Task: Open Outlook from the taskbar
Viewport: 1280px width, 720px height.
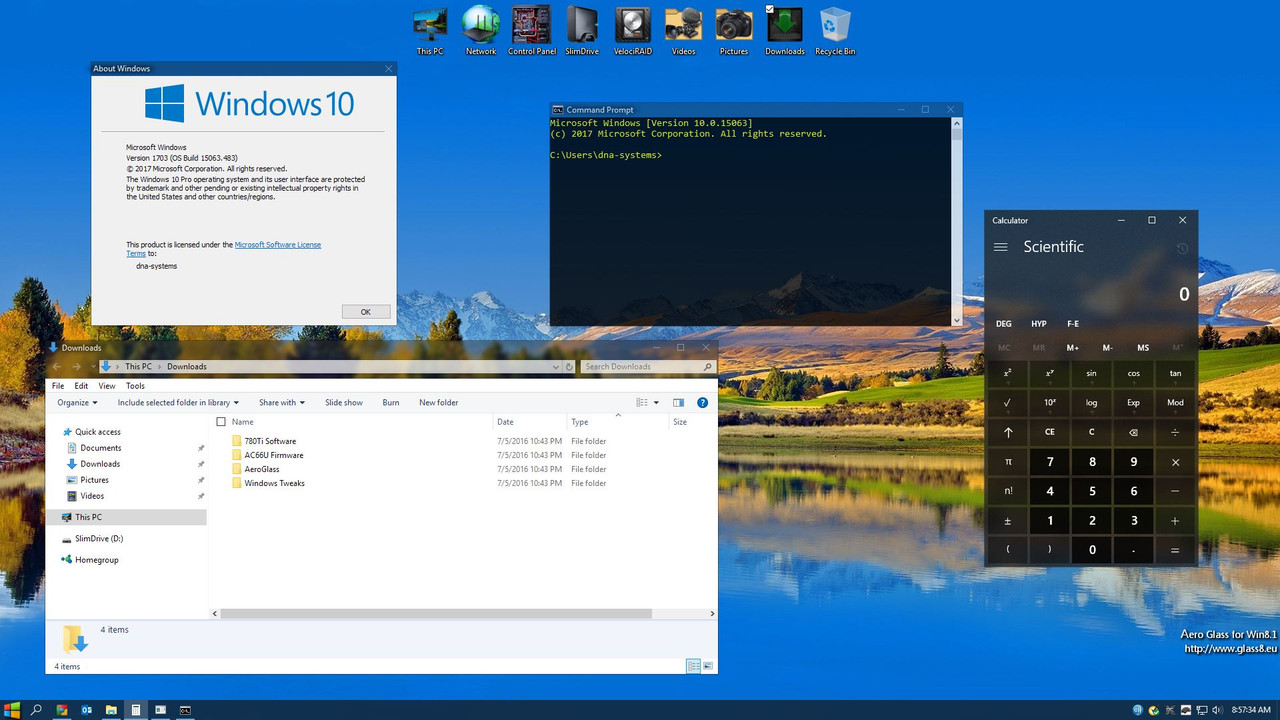Action: [x=87, y=710]
